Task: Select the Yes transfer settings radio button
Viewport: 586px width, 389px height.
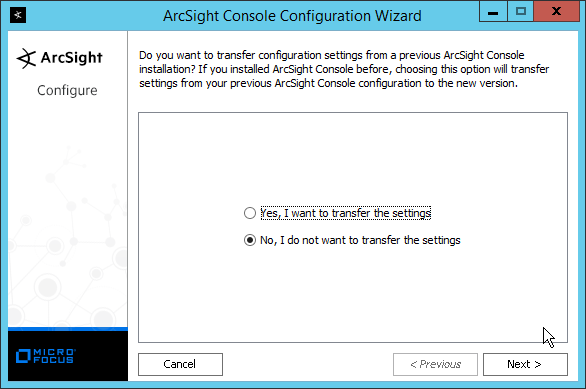Action: point(250,213)
